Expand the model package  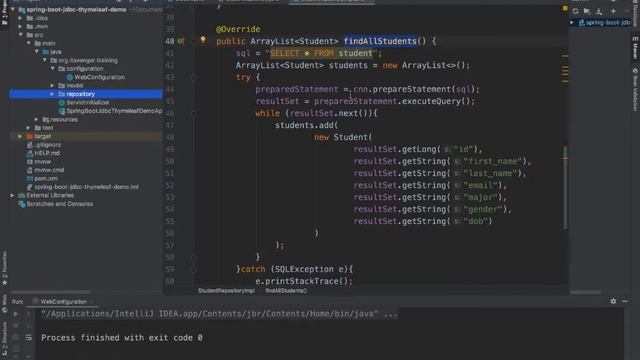coord(53,85)
